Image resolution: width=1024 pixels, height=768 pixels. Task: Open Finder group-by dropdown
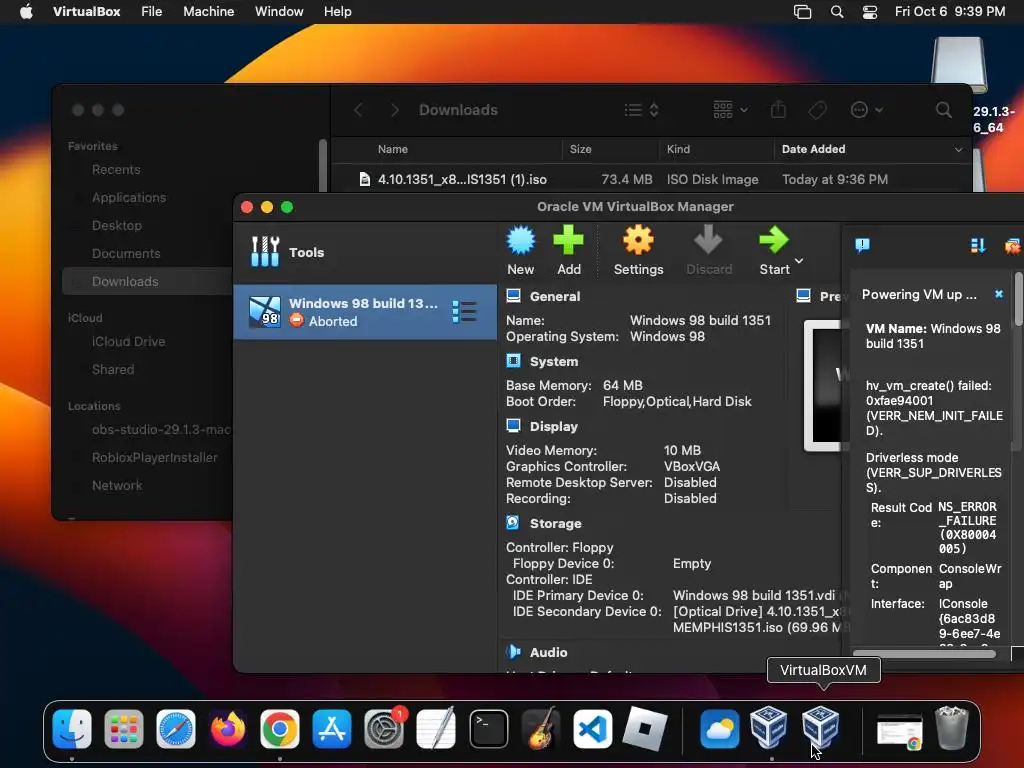tap(730, 110)
